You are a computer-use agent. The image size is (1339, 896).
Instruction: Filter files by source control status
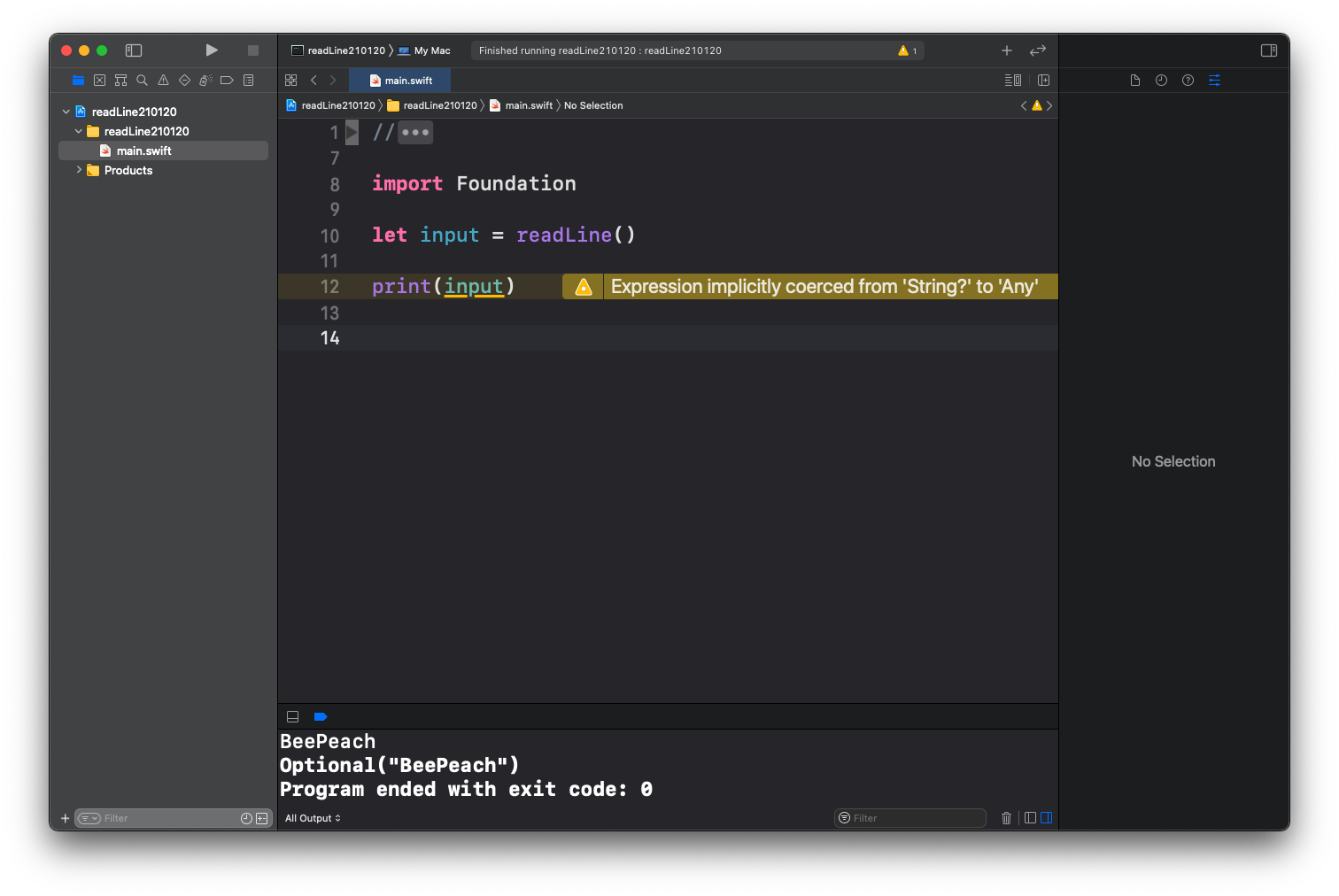(262, 818)
